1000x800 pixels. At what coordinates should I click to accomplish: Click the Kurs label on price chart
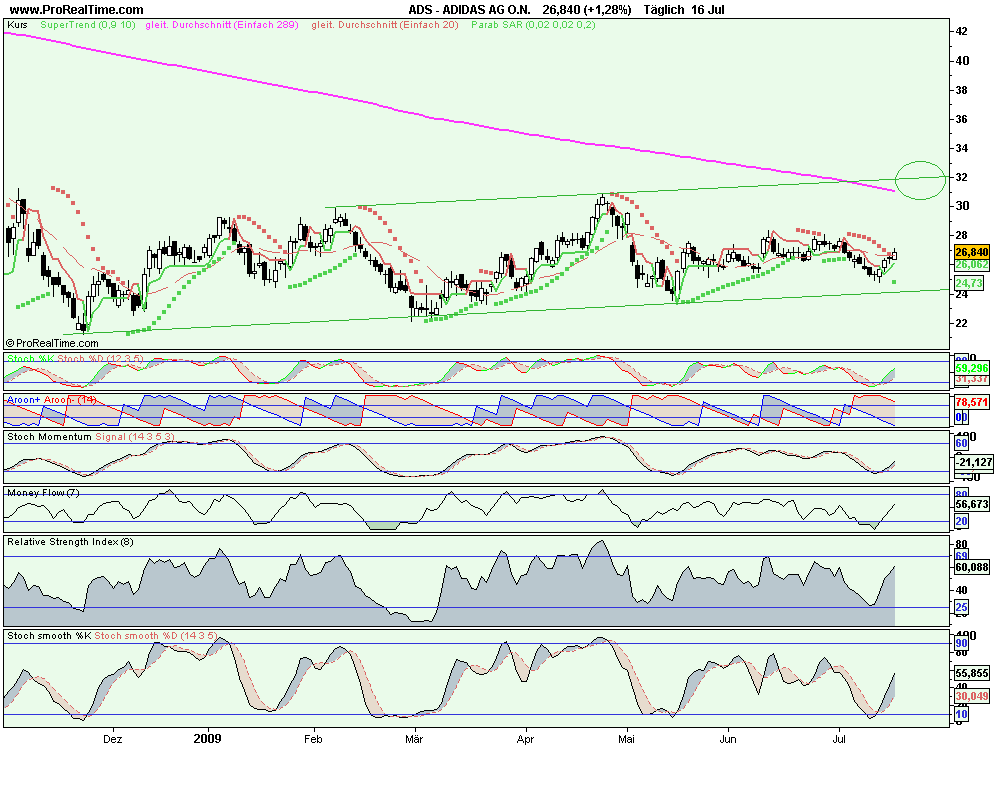pyautogui.click(x=16, y=23)
